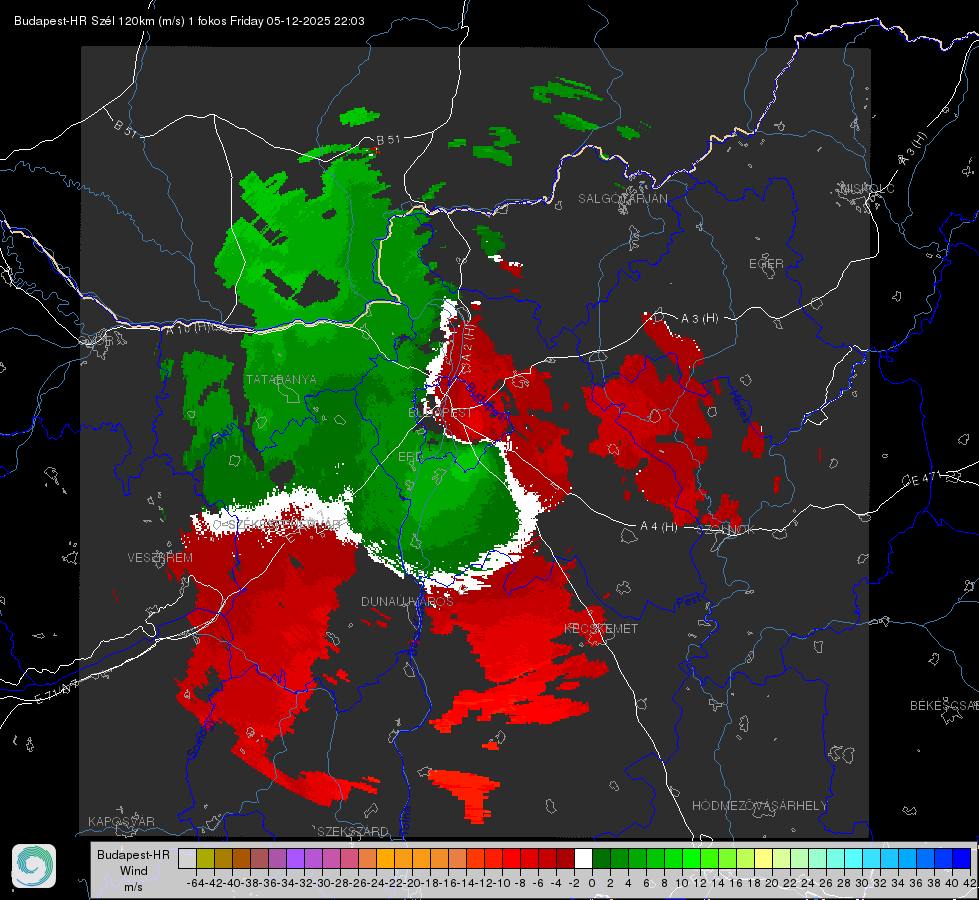Pick the dark green swatch between 0 and 2

click(601, 858)
